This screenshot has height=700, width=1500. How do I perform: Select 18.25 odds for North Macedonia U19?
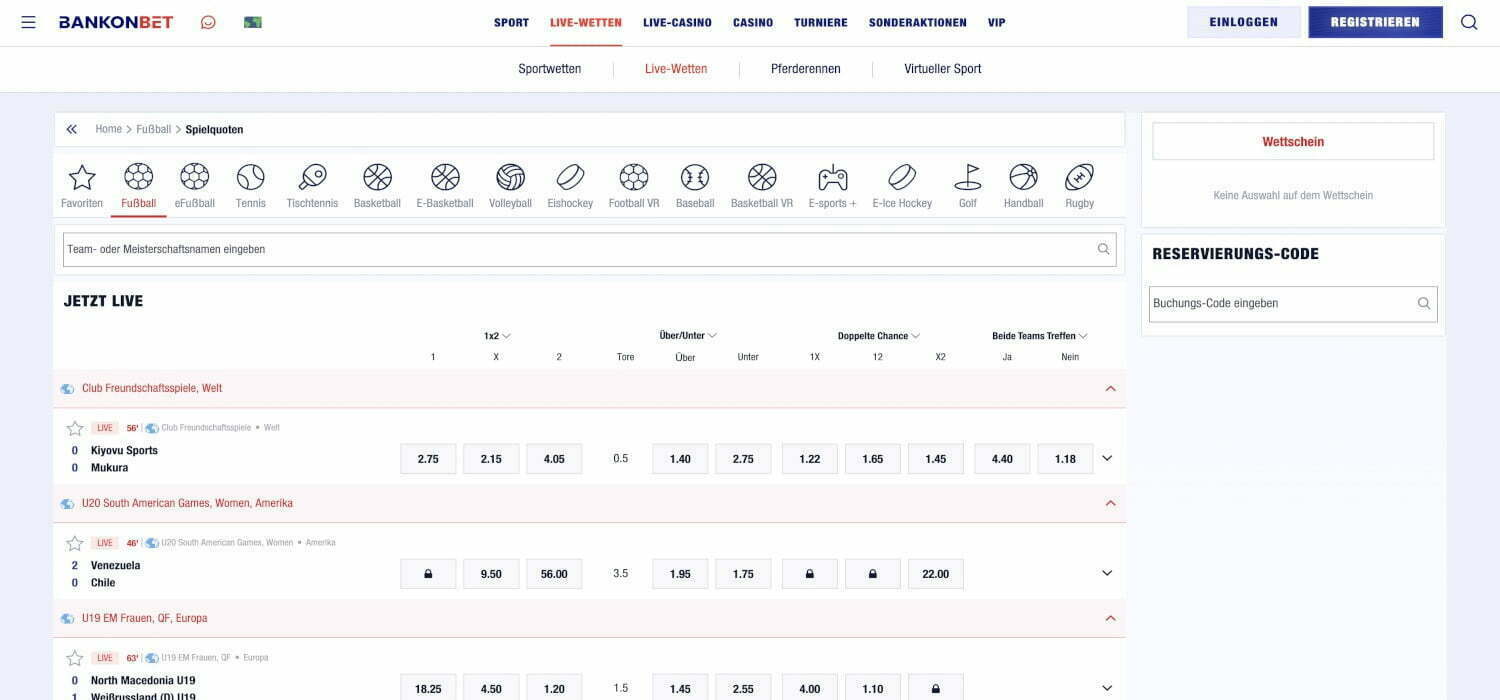pos(428,687)
